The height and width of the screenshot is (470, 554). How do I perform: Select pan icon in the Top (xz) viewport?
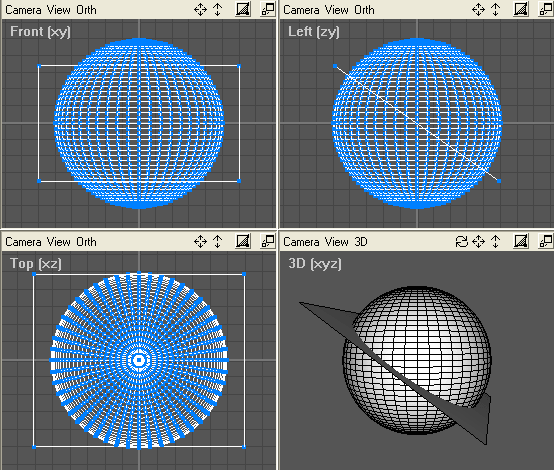pos(200,242)
